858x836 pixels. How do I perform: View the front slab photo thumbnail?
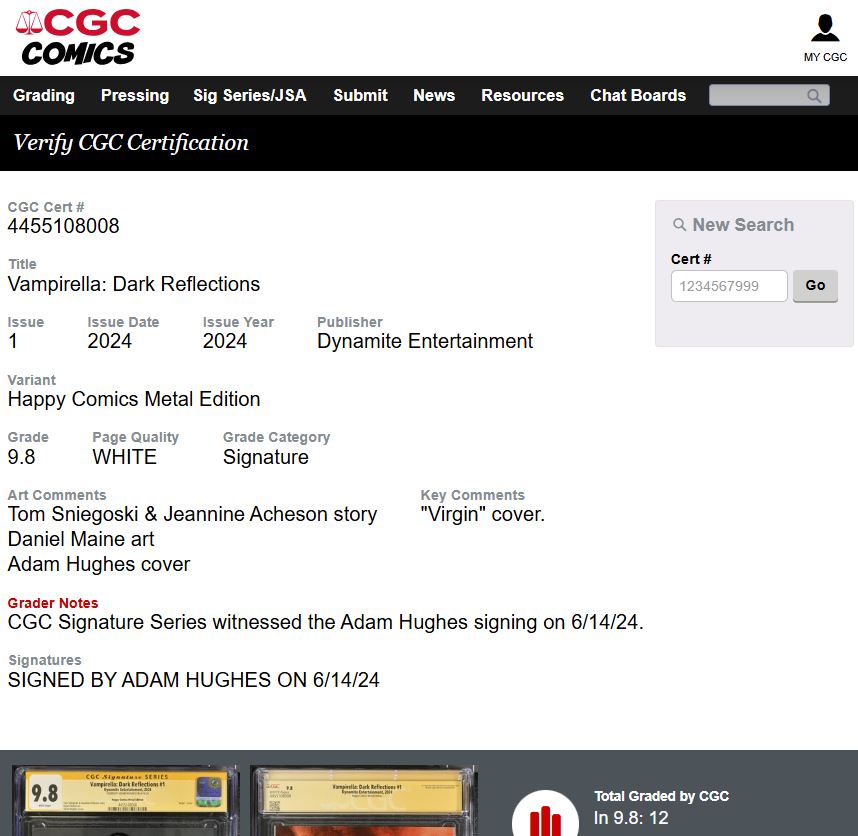pos(125,802)
